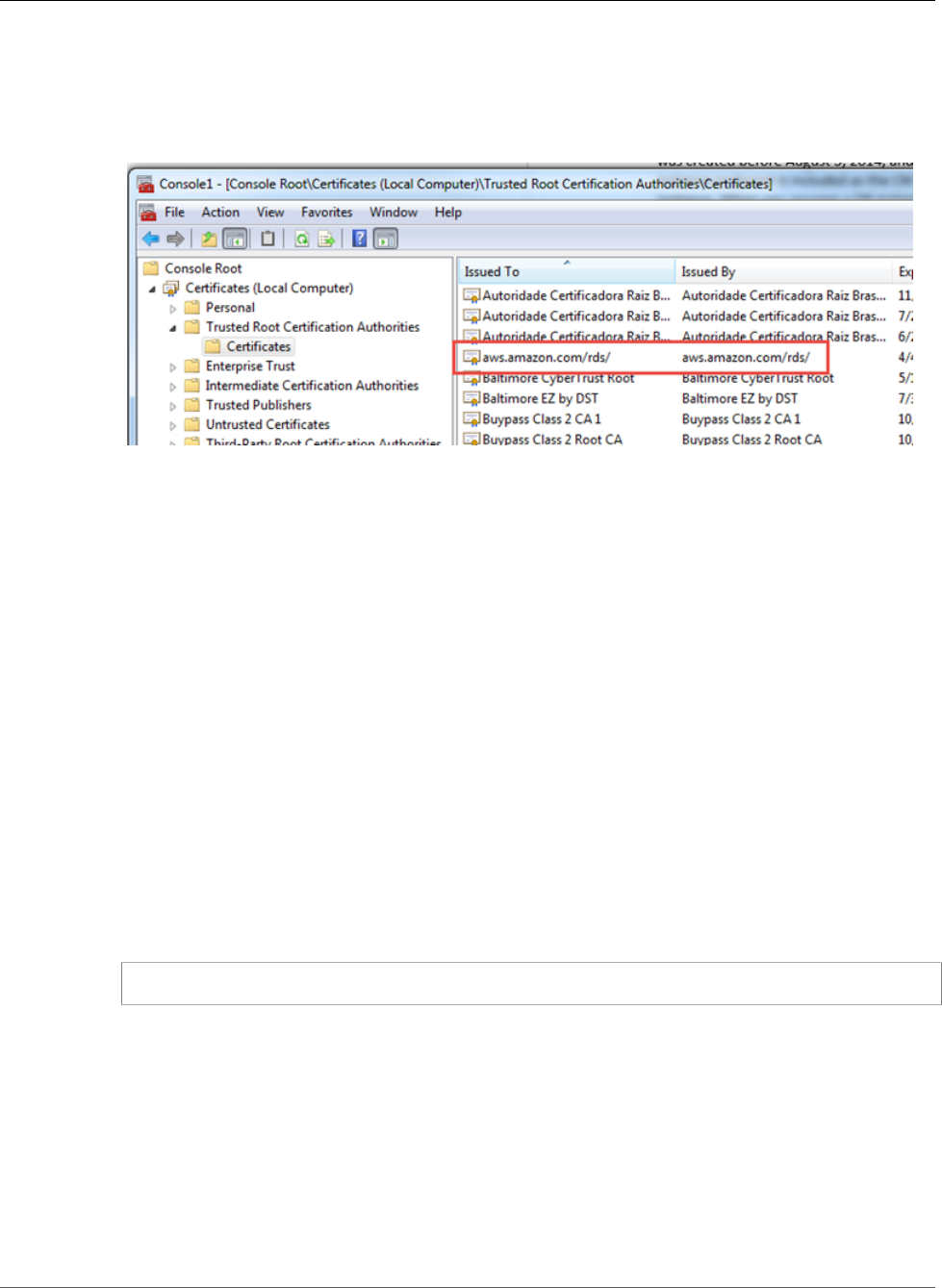This screenshot has height=1288, width=942.
Task: Click the Forward arrow toolbar icon
Action: pyautogui.click(x=175, y=239)
